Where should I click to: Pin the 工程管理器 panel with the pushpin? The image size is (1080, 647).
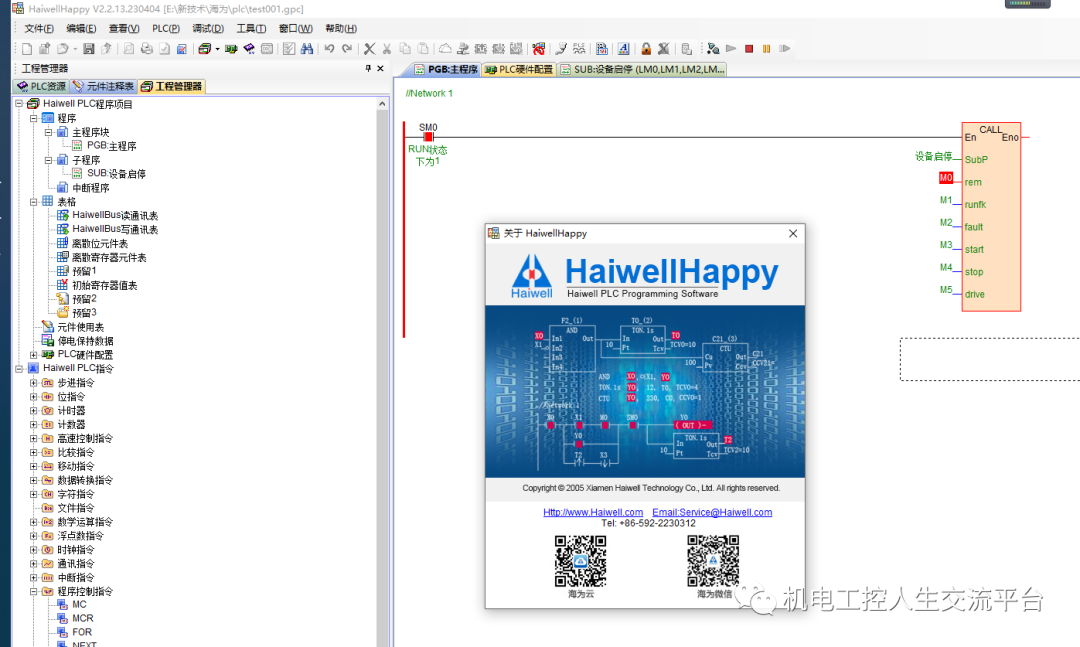[368, 68]
